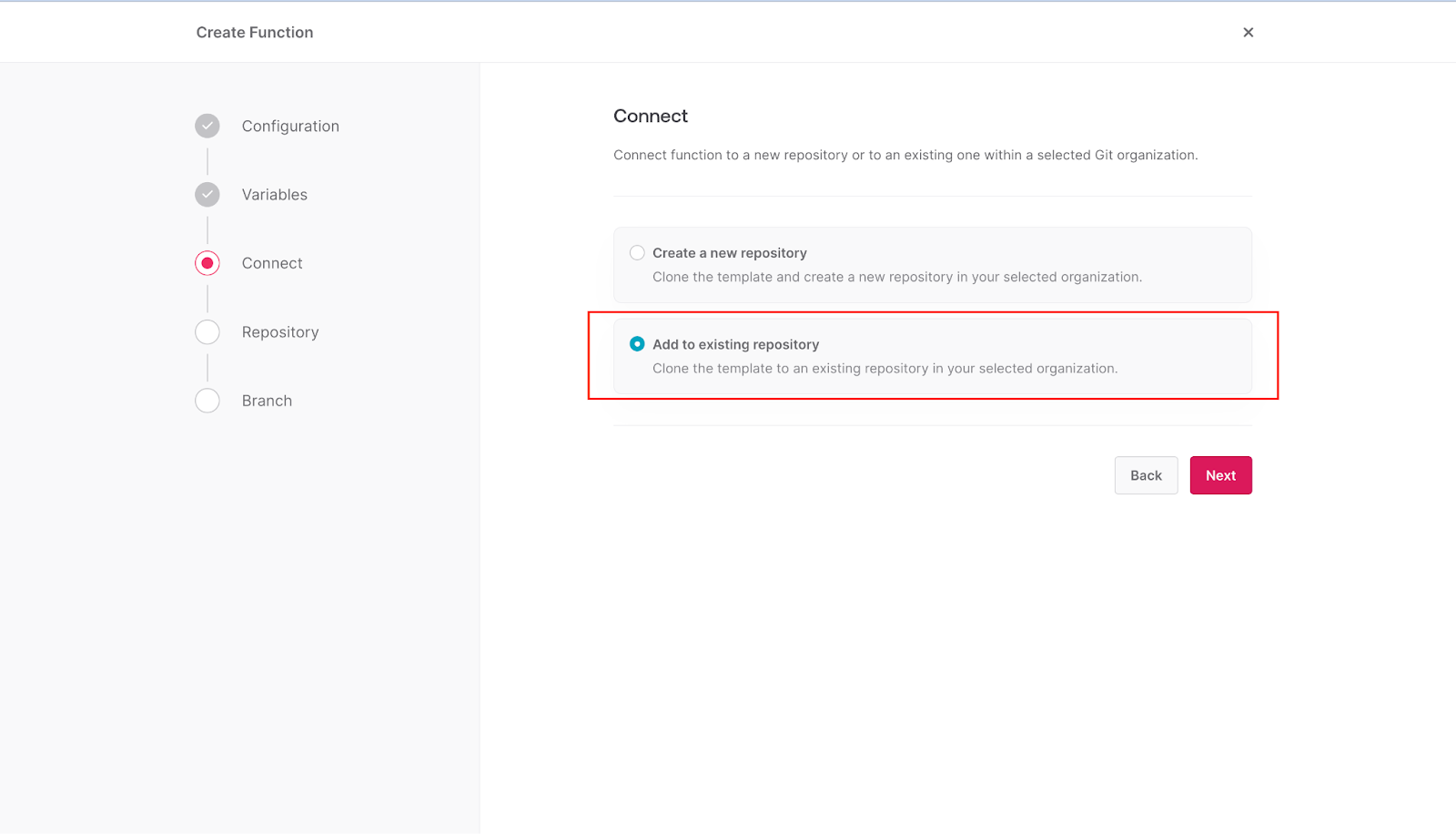
Task: Click the Back button
Action: pos(1146,475)
